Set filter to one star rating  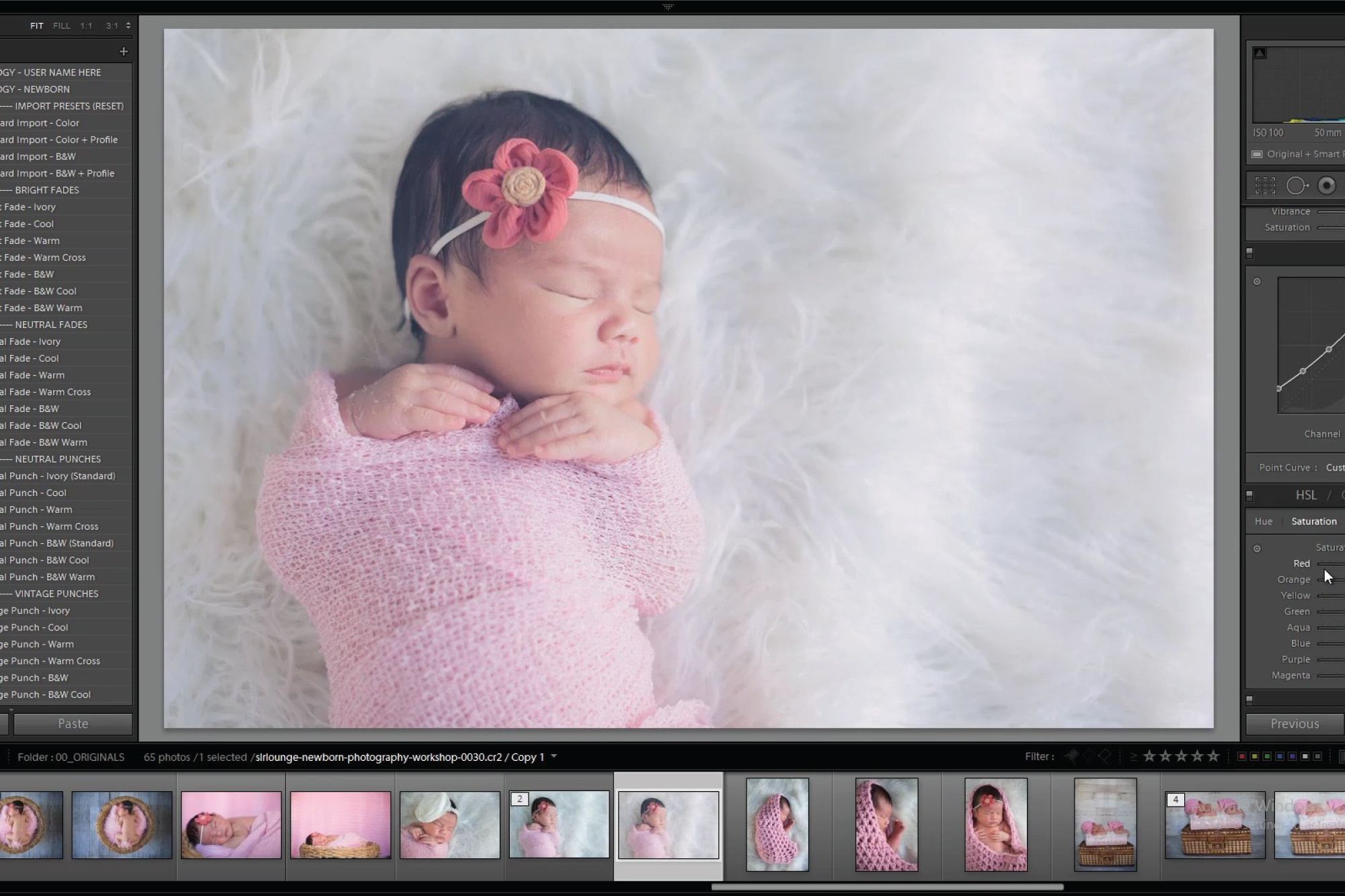click(x=1149, y=757)
